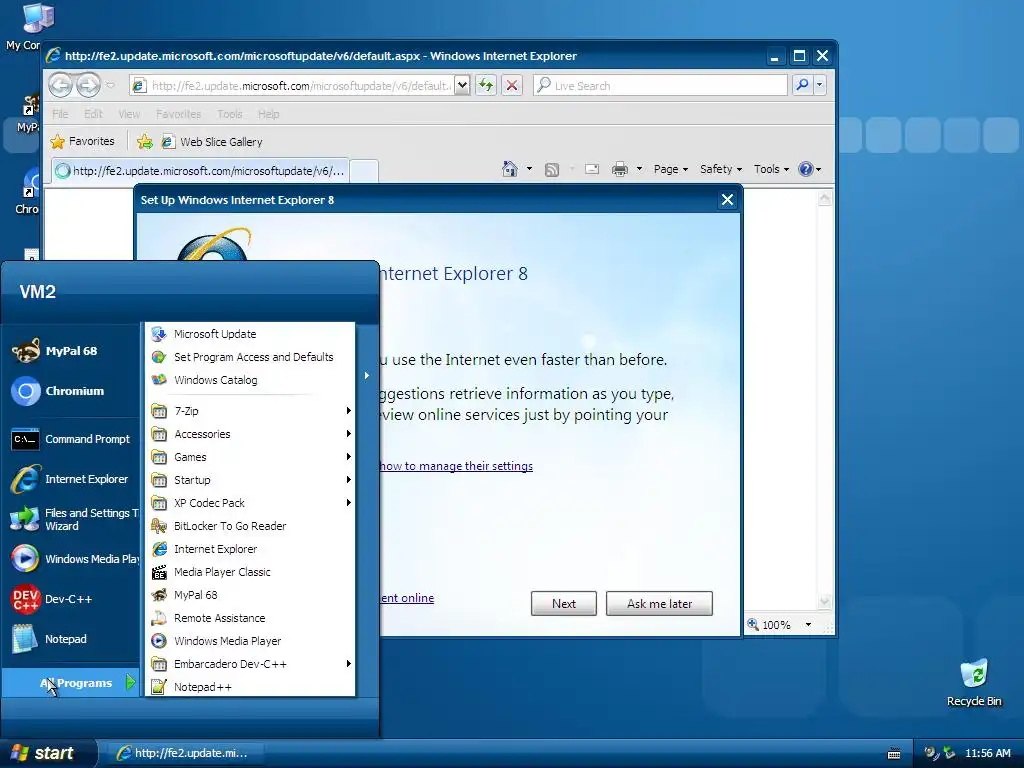Viewport: 1024px width, 768px height.
Task: Click the RSS feeds icon
Action: click(552, 170)
